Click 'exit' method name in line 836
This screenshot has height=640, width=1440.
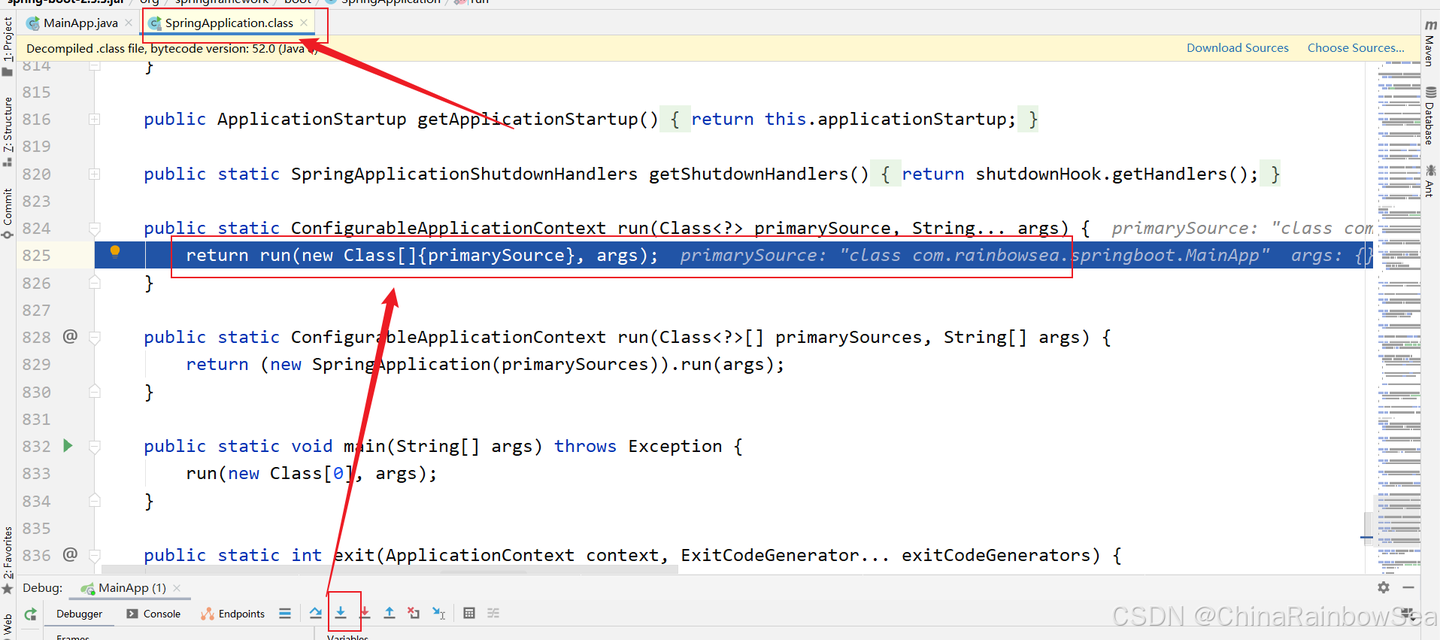point(354,555)
